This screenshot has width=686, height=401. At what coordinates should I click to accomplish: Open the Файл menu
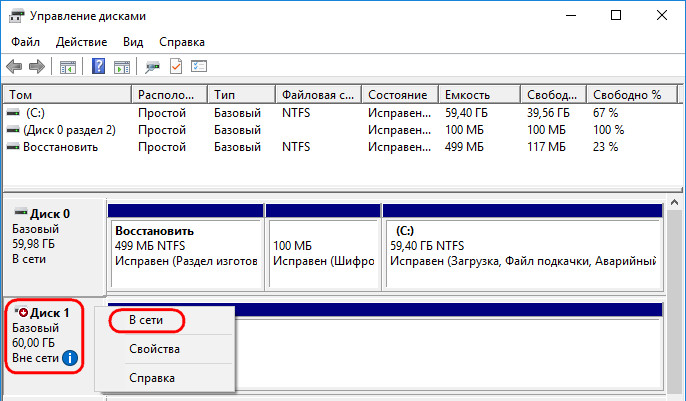tap(25, 42)
